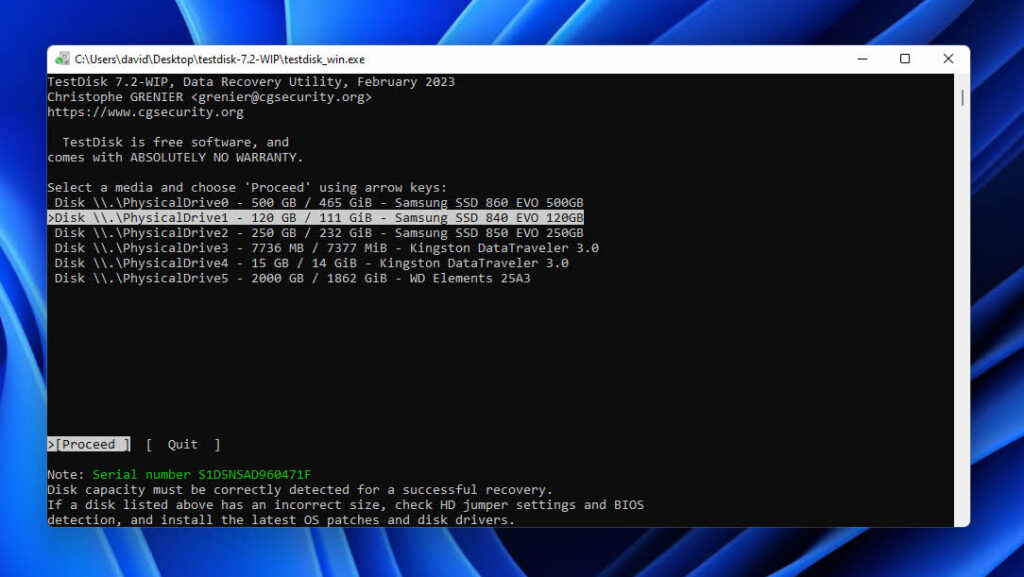This screenshot has height=577, width=1024.
Task: Click the TestDisk 7.2-WIP version header line
Action: pos(250,81)
